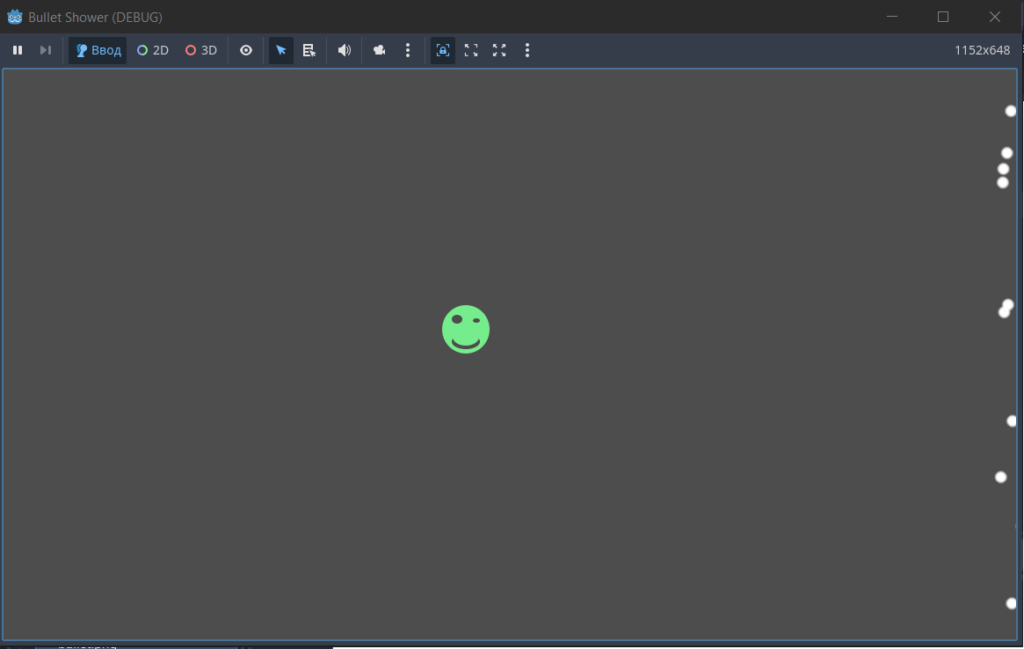Viewport: 1024px width, 649px height.
Task: Maximize the Bullet Shower window
Action: point(943,17)
